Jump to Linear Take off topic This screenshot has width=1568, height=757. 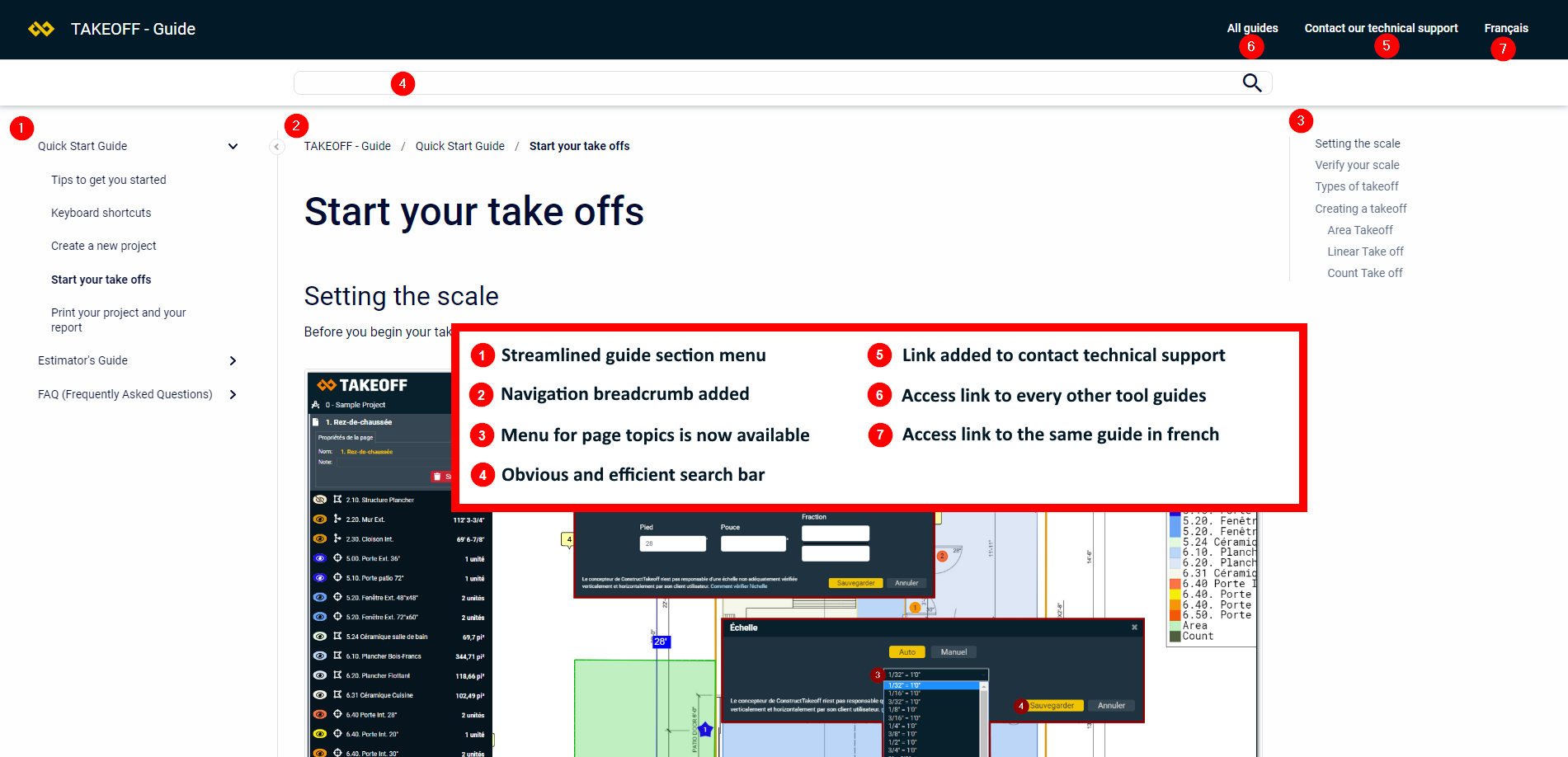[1365, 252]
